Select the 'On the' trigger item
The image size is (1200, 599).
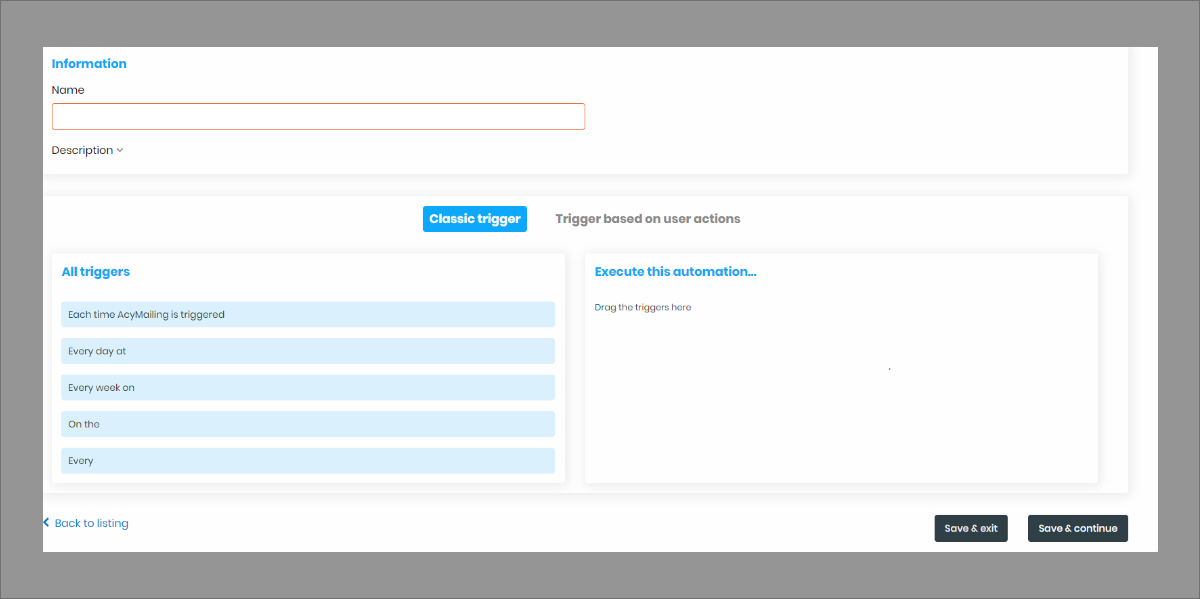307,424
